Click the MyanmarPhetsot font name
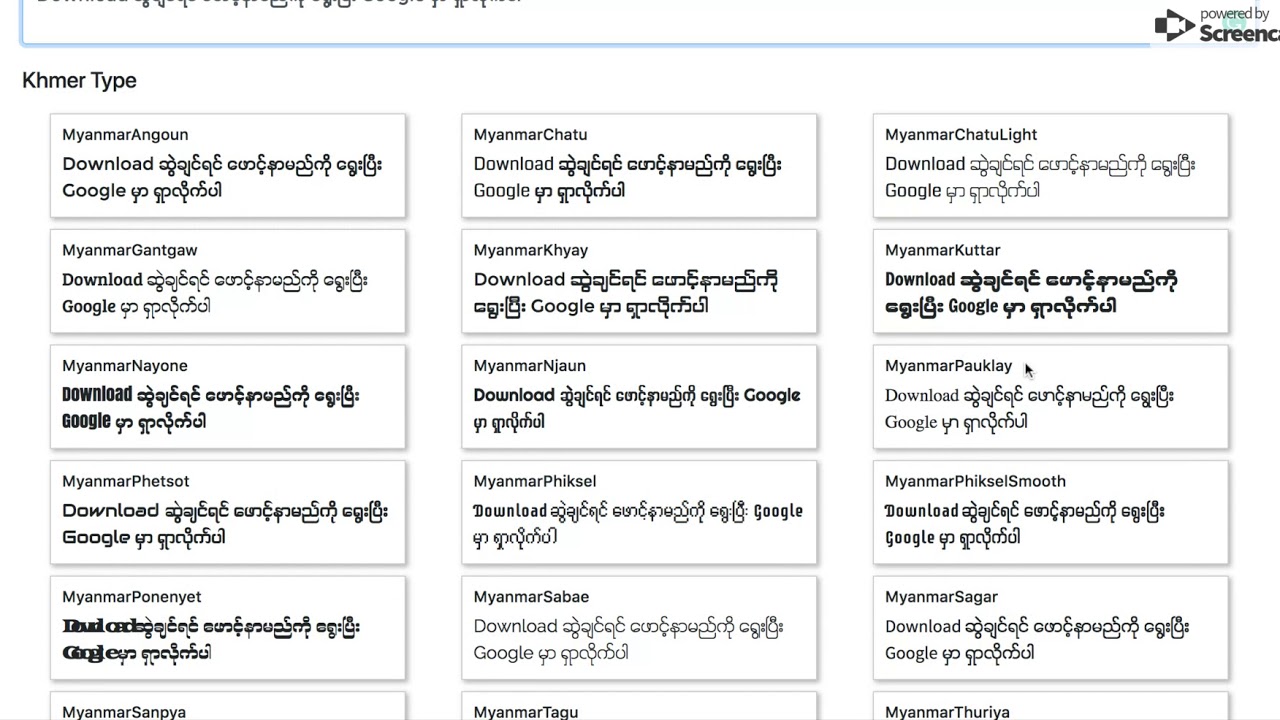Screen dimensions: 1280x720 coord(126,481)
